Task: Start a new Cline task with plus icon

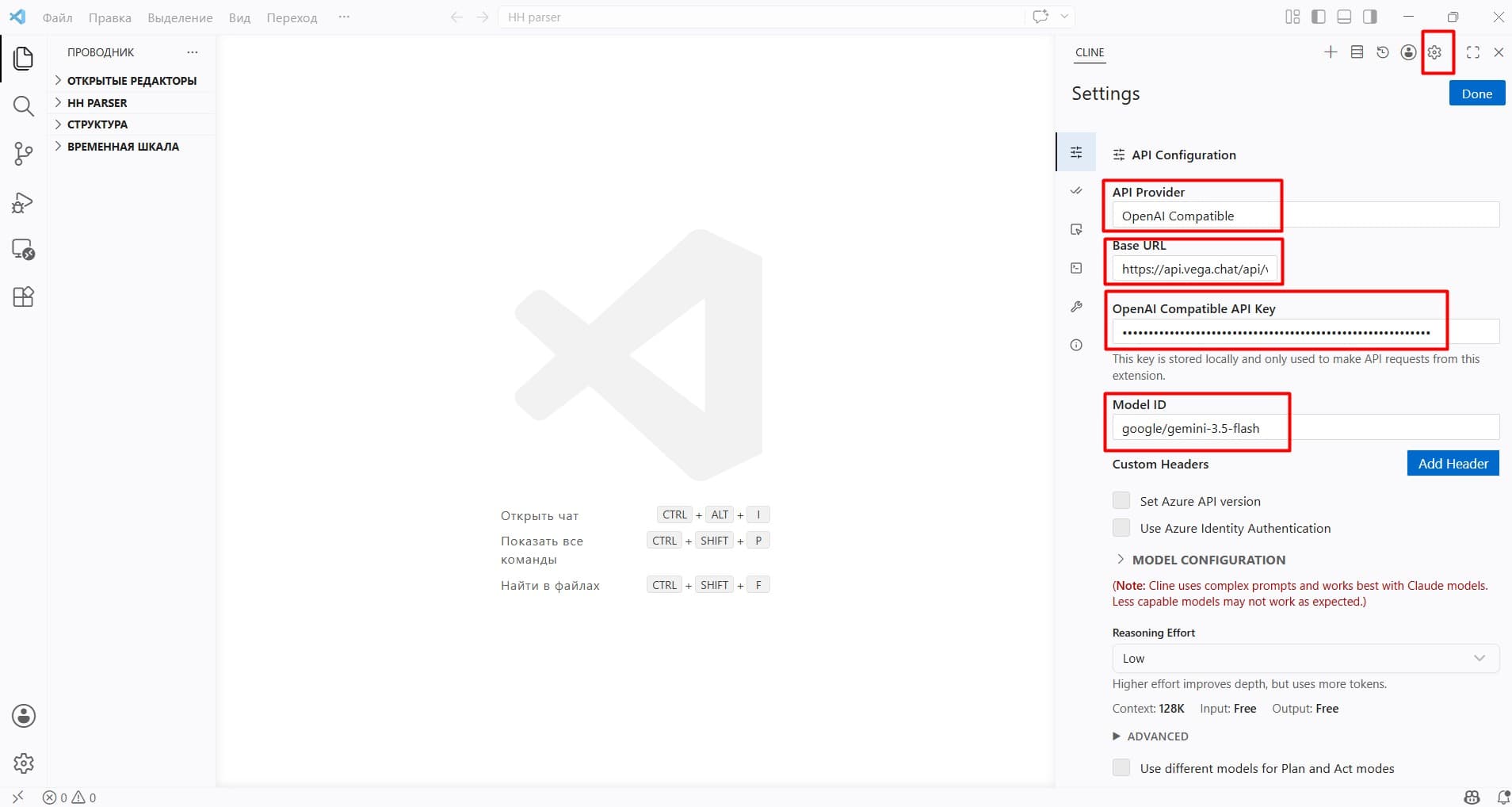Action: [x=1331, y=52]
